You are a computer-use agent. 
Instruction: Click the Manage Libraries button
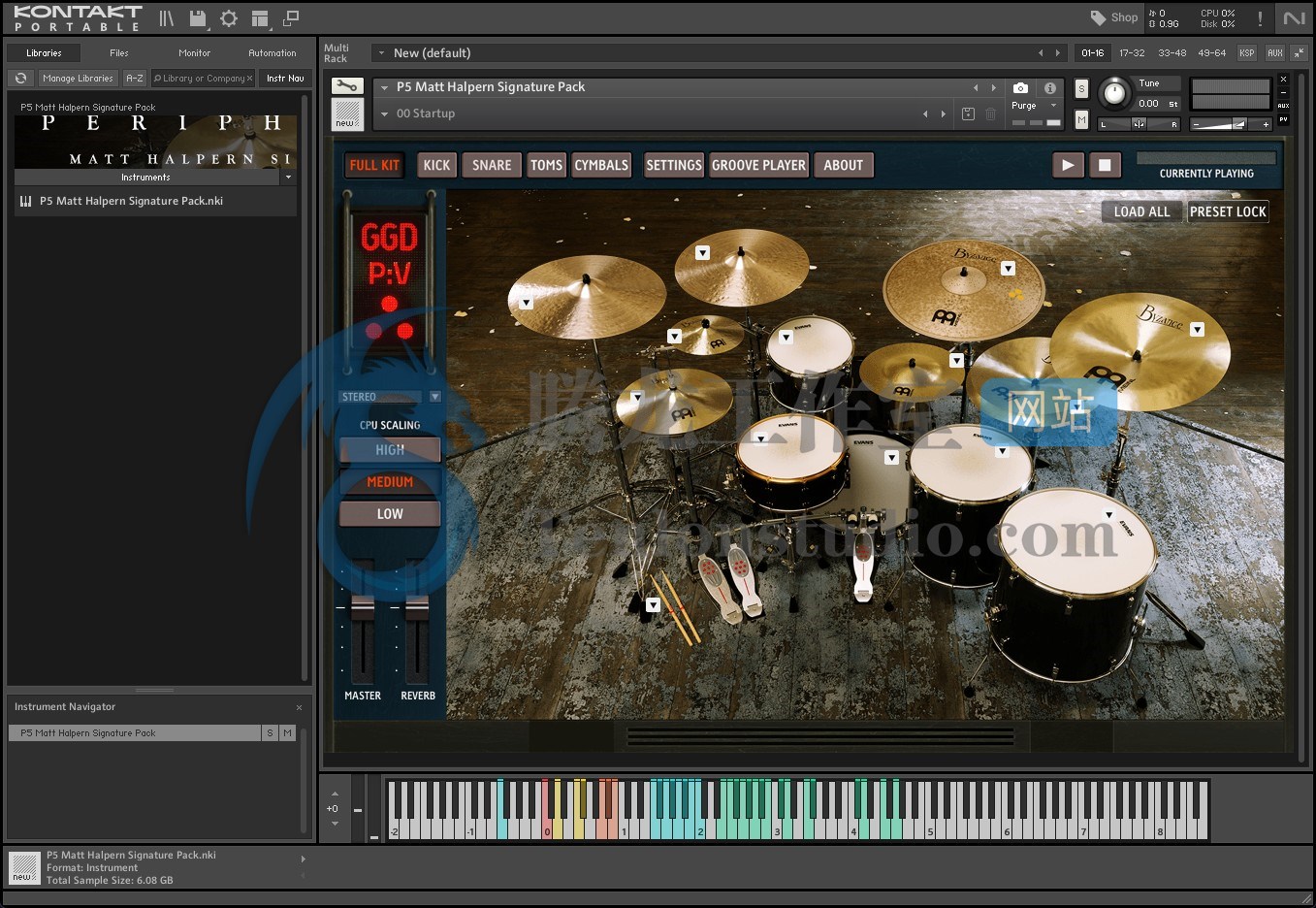click(78, 79)
